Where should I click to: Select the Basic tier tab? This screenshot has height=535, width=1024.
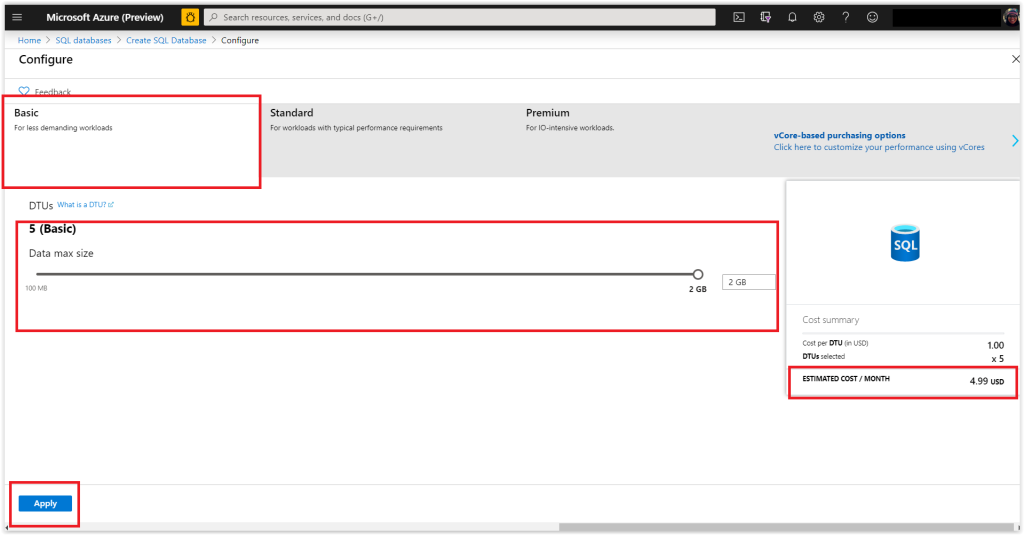(x=133, y=140)
